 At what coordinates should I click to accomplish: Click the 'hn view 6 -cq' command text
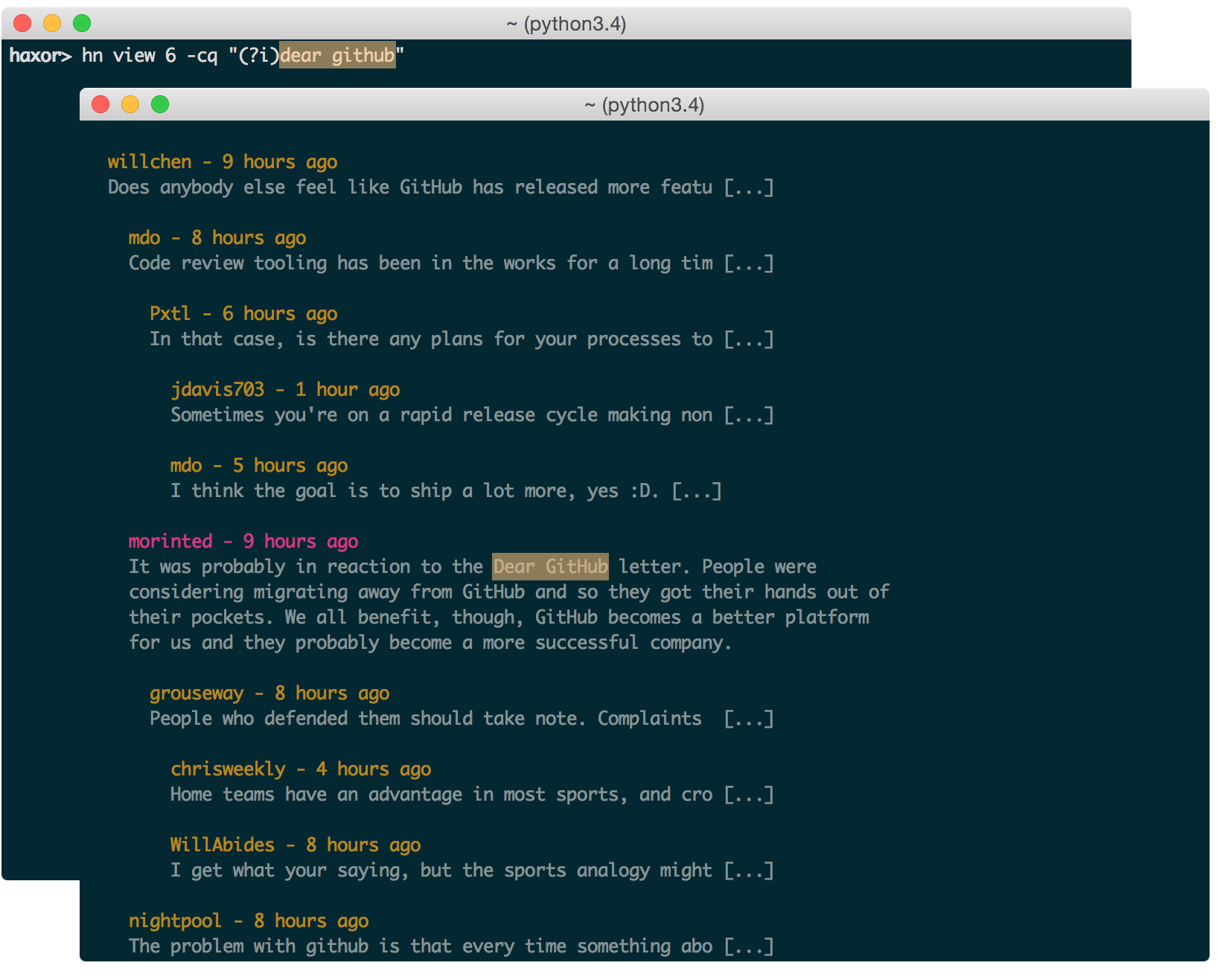coord(150,55)
